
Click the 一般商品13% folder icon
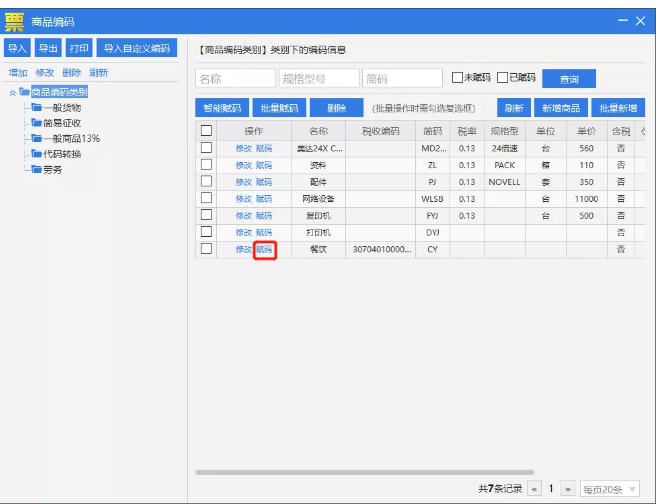coord(36,138)
